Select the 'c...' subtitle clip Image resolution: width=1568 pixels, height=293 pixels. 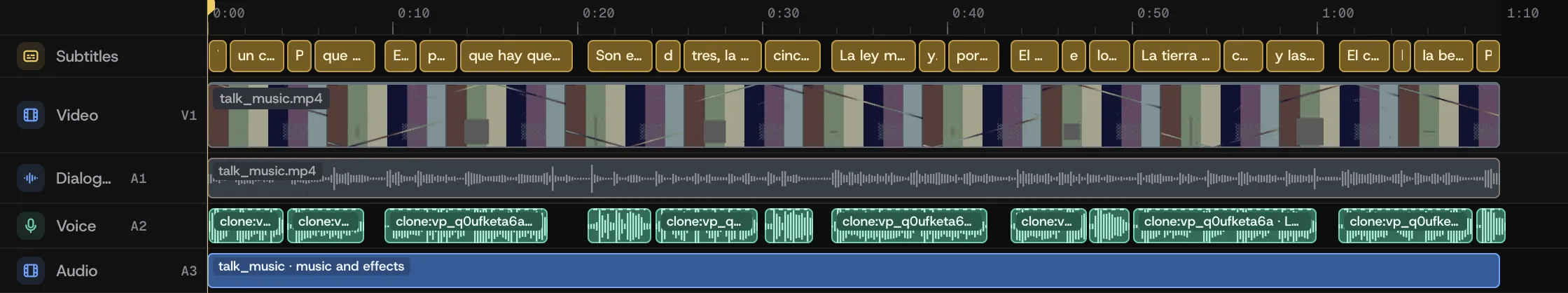point(1243,56)
